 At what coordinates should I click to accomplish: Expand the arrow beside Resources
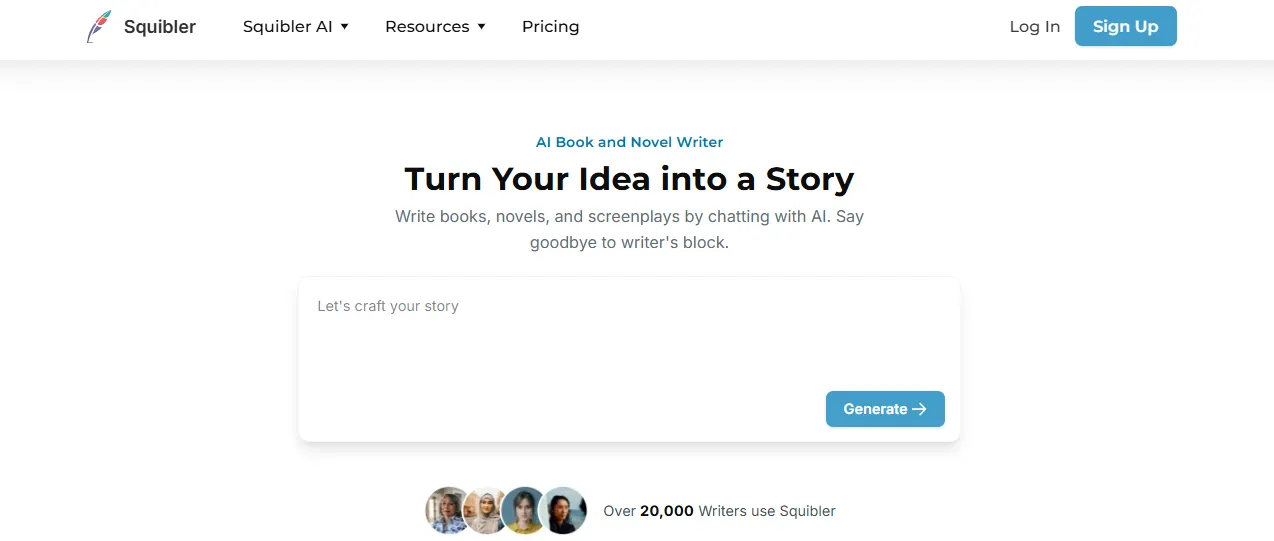(x=481, y=27)
